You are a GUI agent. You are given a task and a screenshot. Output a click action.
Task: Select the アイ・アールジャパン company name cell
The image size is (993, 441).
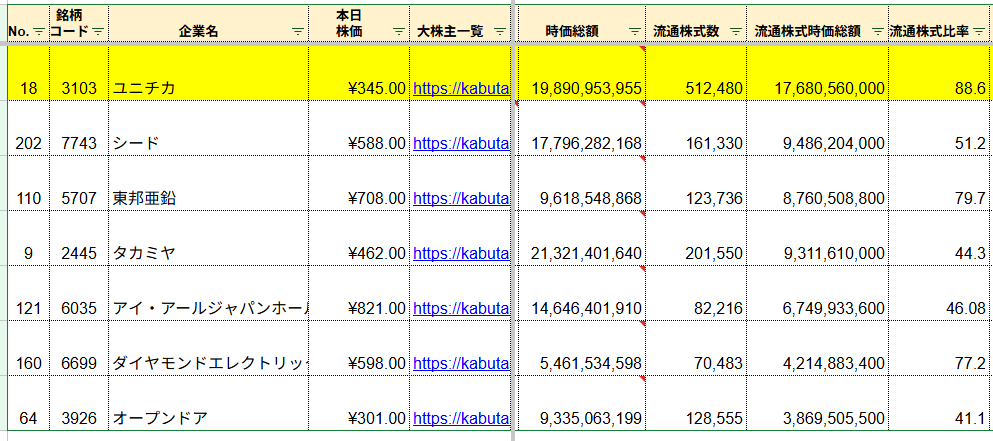pos(208,293)
